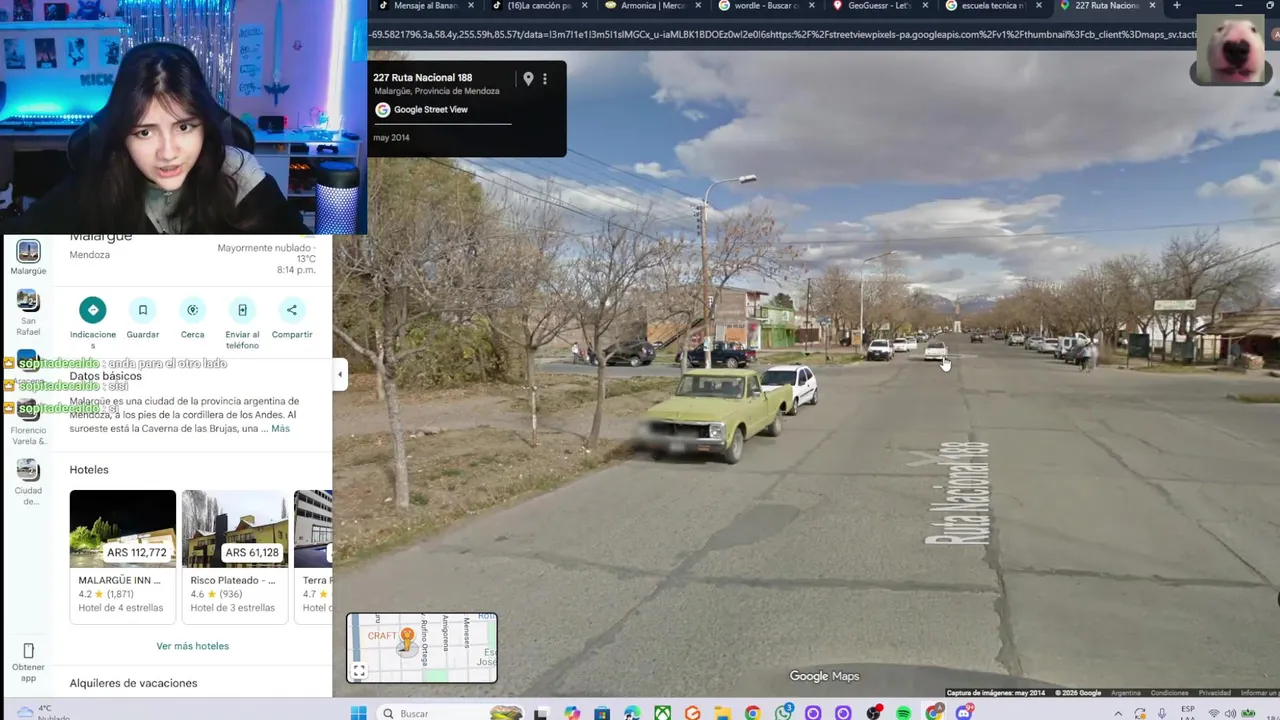Share Malargüe with the Compartir icon
Image resolution: width=1280 pixels, height=720 pixels.
pyautogui.click(x=292, y=310)
